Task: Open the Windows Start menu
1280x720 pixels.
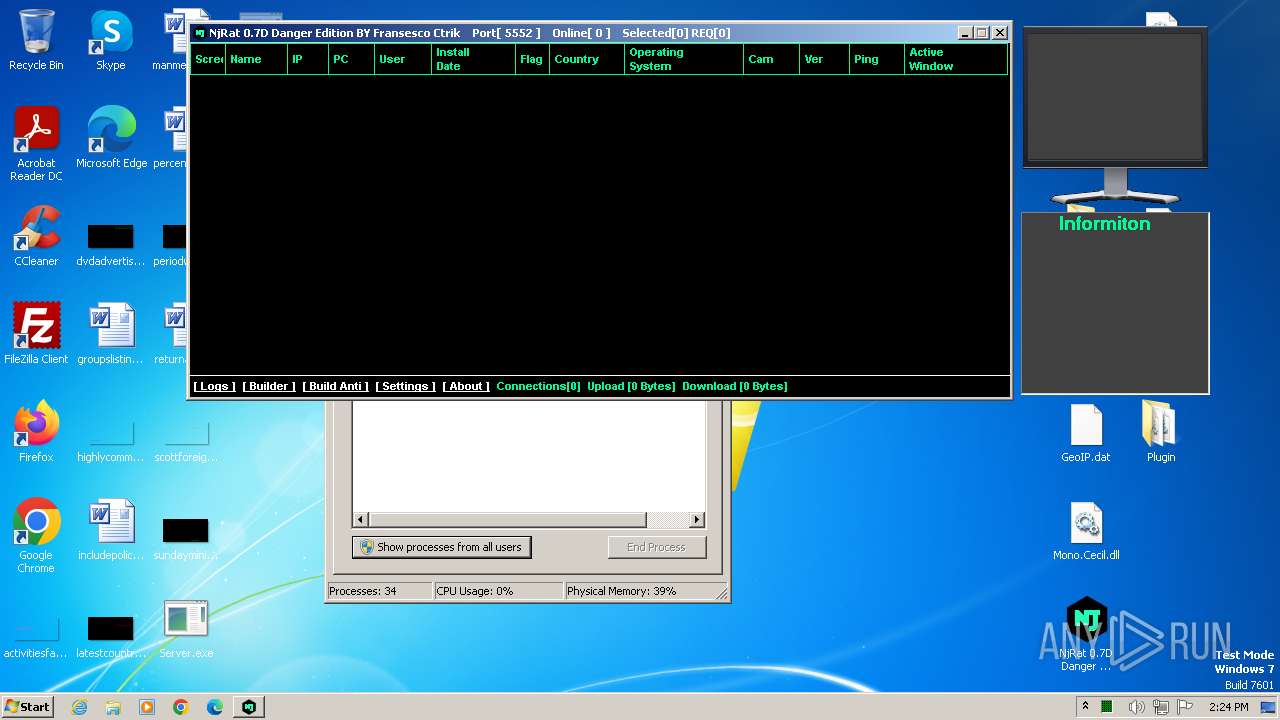Action: click(28, 706)
